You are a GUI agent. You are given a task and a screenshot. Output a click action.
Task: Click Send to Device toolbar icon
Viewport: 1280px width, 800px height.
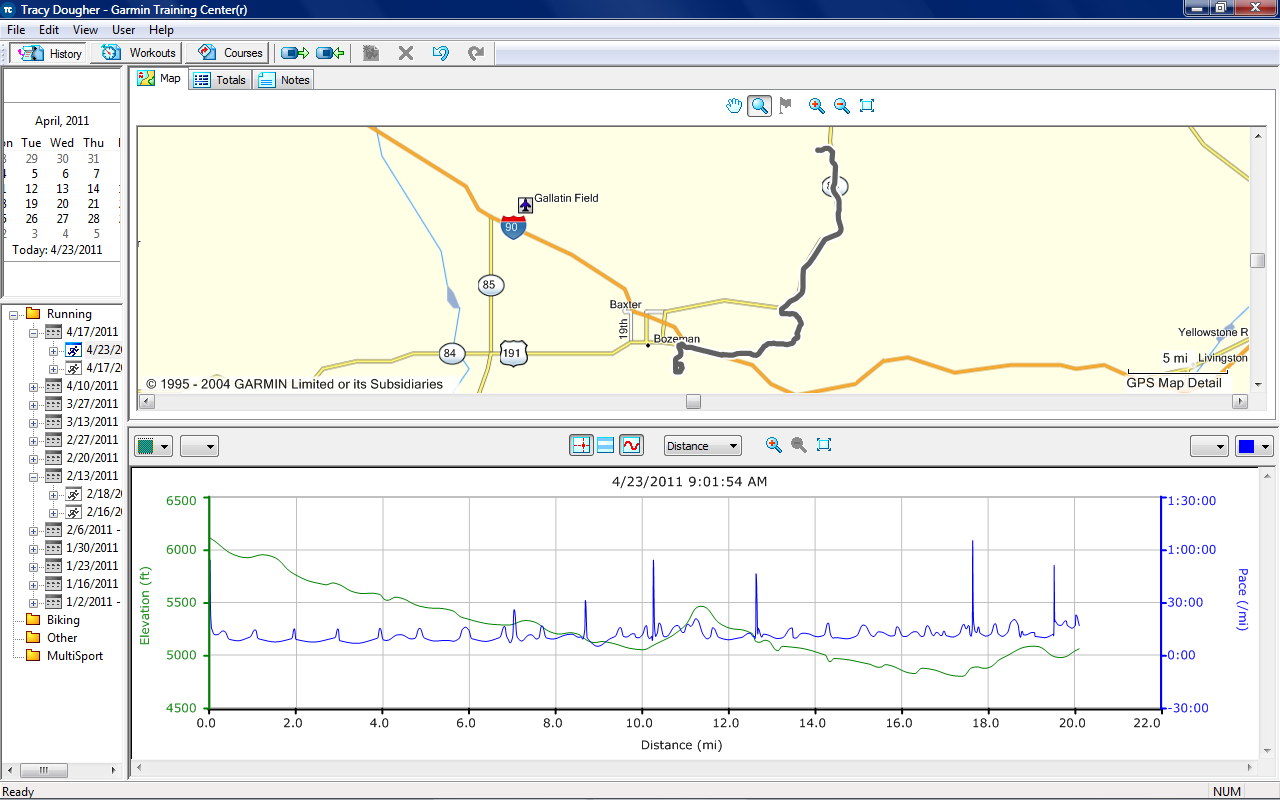(x=294, y=53)
